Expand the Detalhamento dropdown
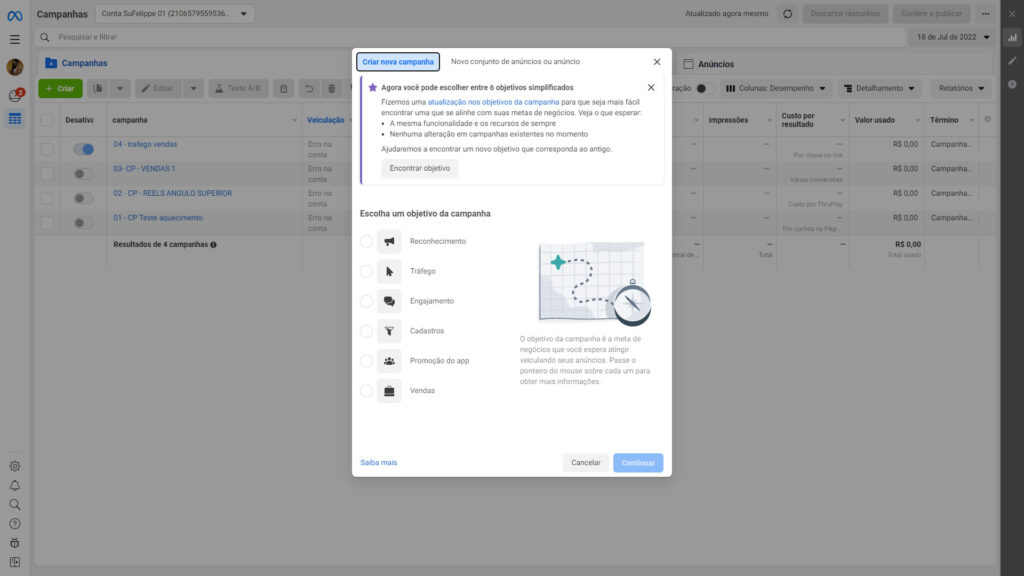The image size is (1024, 576). (879, 88)
